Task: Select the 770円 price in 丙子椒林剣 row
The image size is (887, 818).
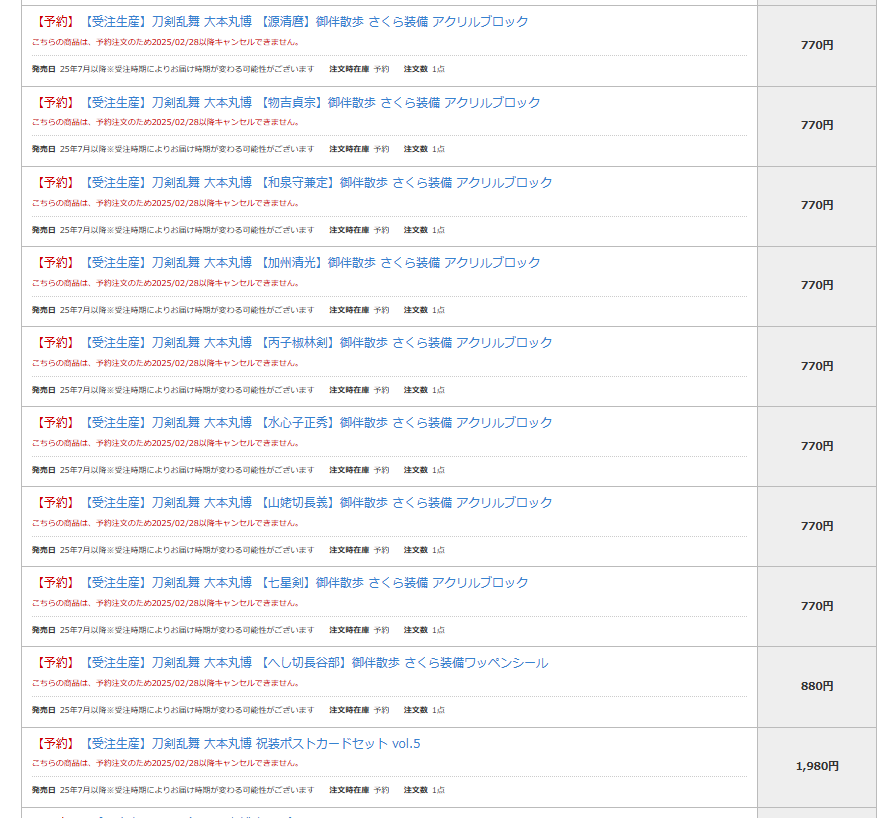Action: coord(817,366)
